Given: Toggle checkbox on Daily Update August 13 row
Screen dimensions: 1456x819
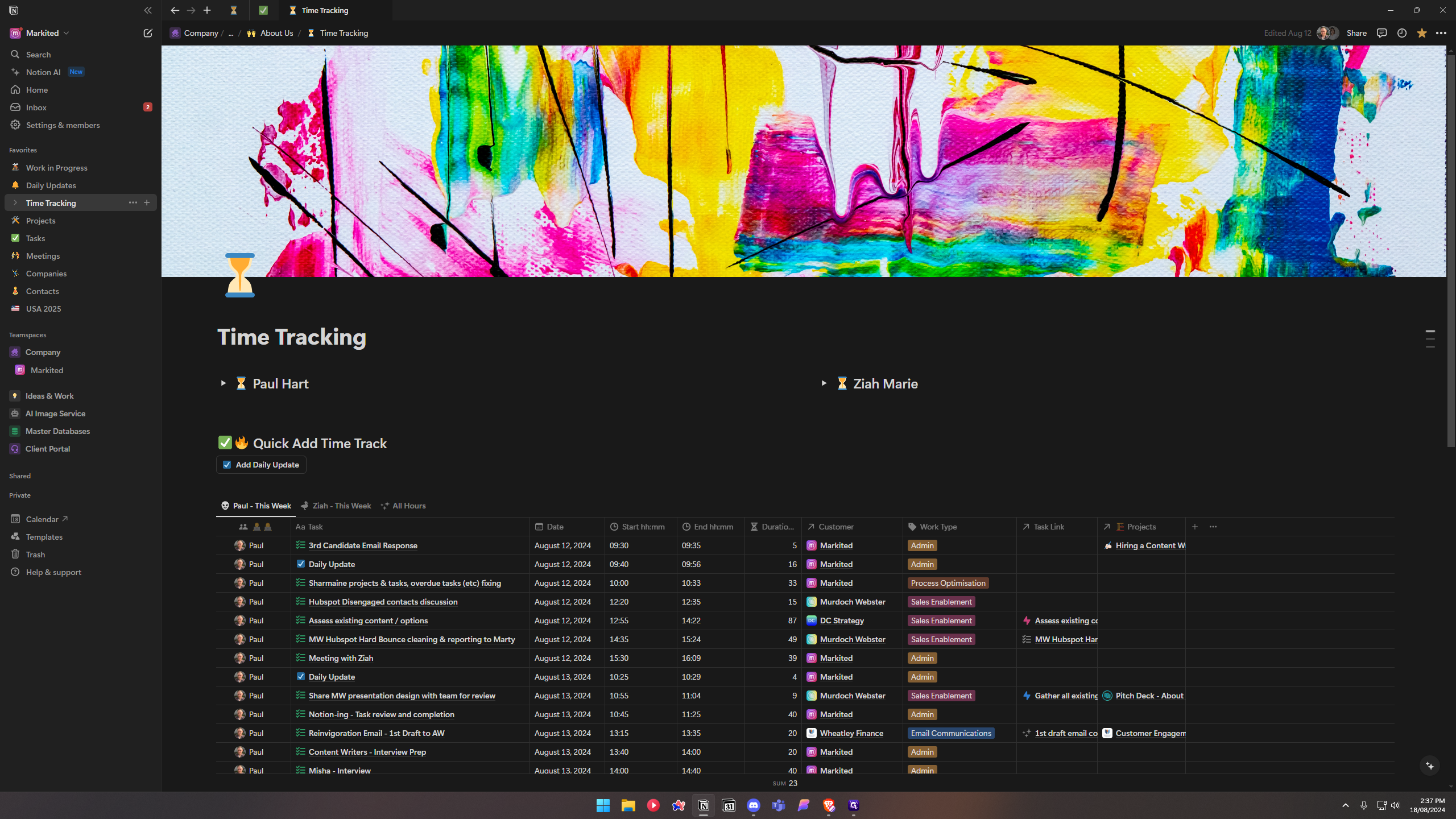Looking at the screenshot, I should [301, 677].
